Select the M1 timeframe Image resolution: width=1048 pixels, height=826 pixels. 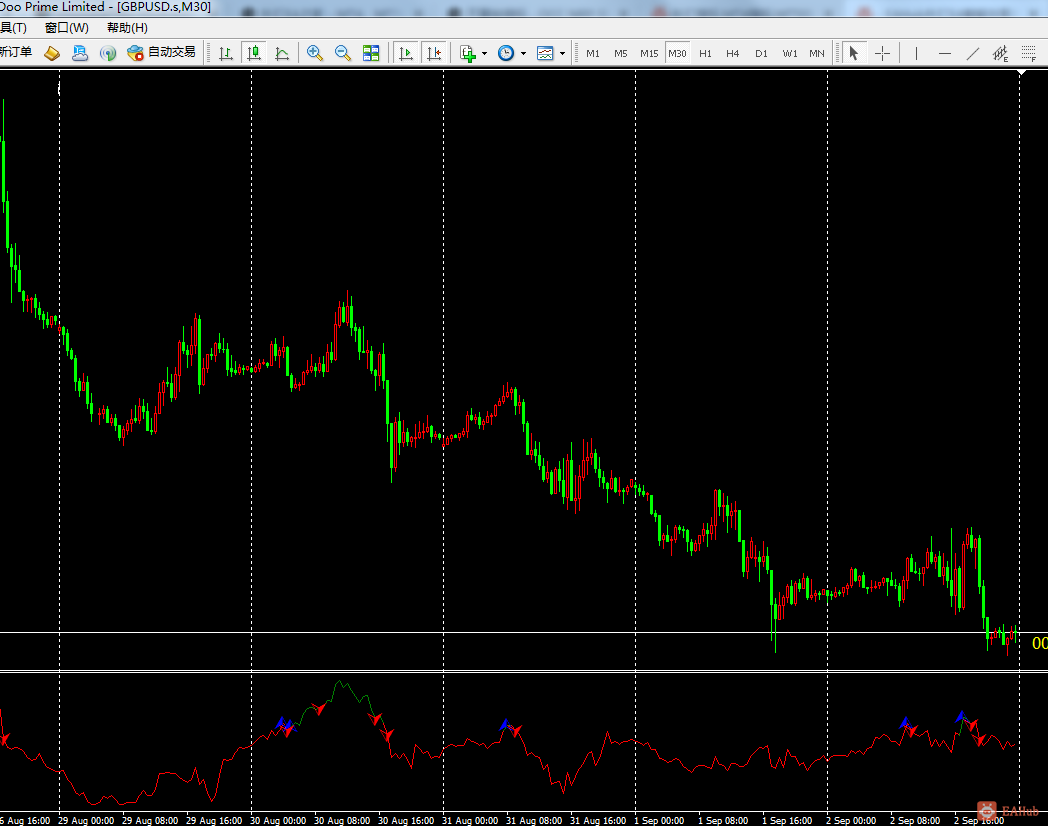(593, 53)
